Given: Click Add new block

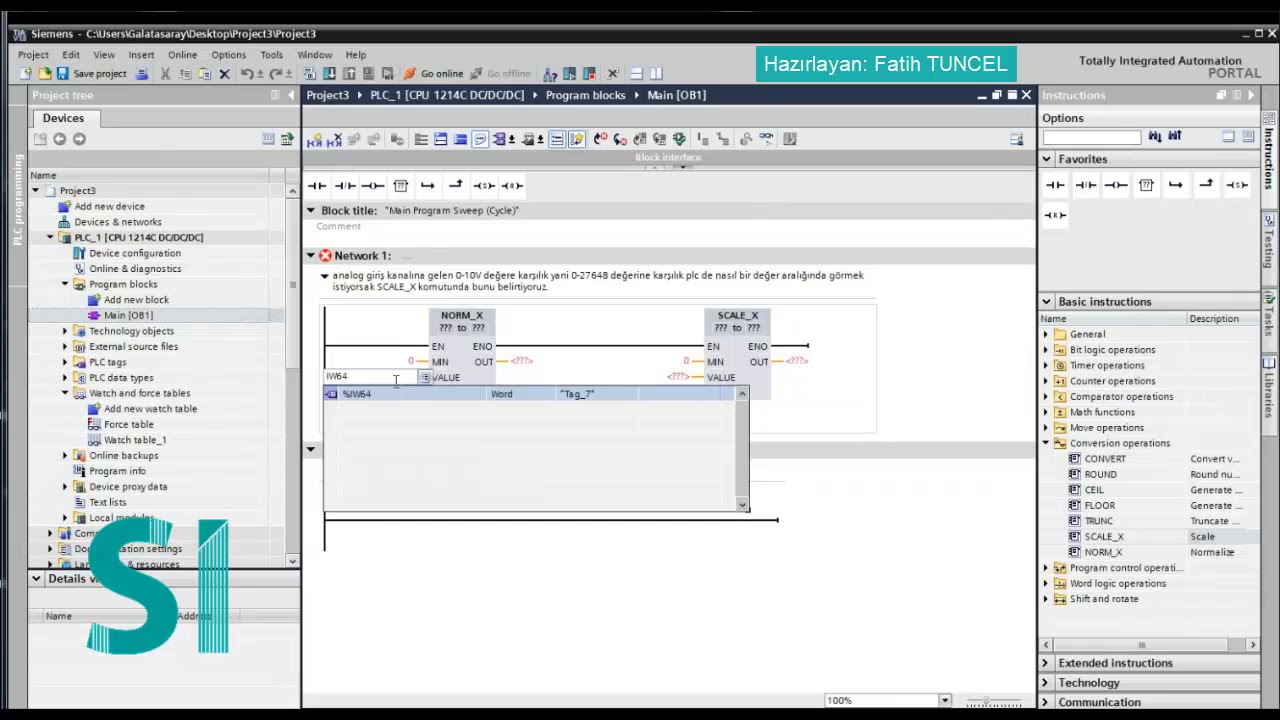Looking at the screenshot, I should coord(136,300).
